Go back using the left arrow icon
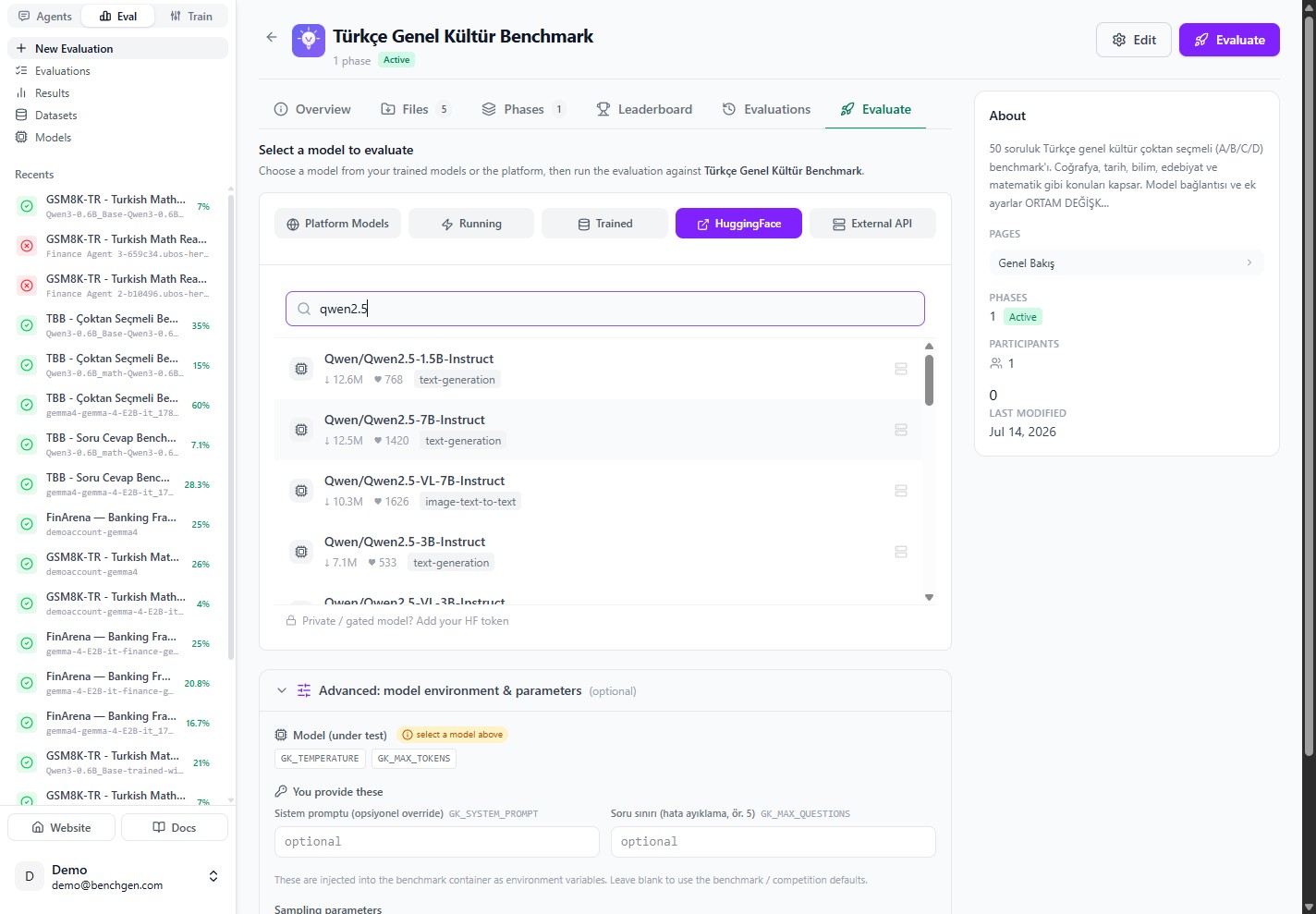The width and height of the screenshot is (1316, 914). (272, 37)
